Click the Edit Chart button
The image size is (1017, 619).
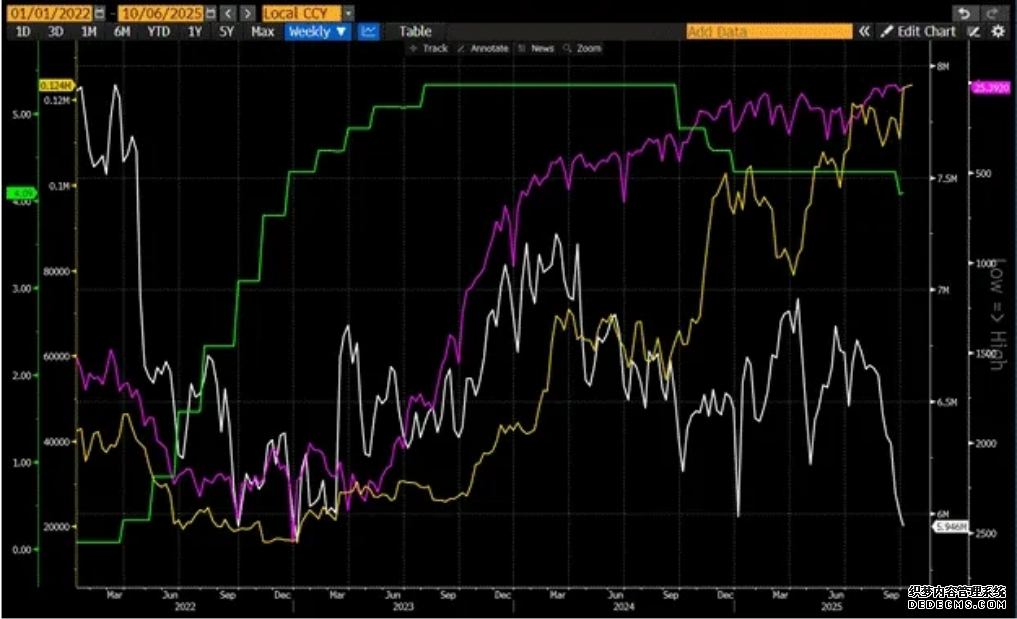point(918,31)
